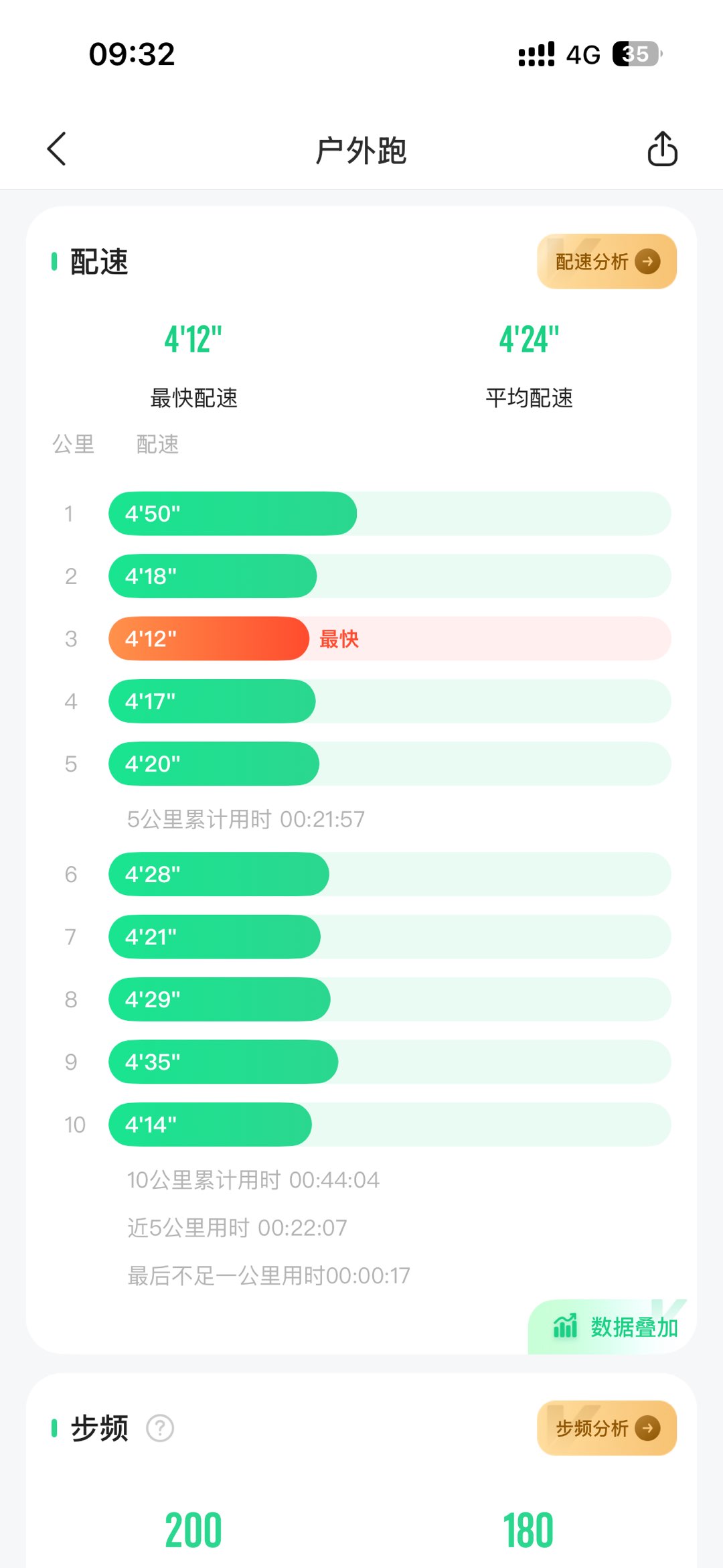Image resolution: width=723 pixels, height=1568 pixels.
Task: Open the 数据叠加 data overlay label
Action: click(634, 1328)
